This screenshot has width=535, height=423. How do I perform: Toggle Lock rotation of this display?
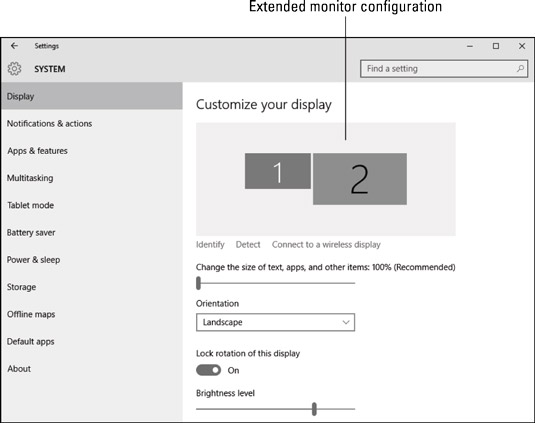tap(208, 370)
